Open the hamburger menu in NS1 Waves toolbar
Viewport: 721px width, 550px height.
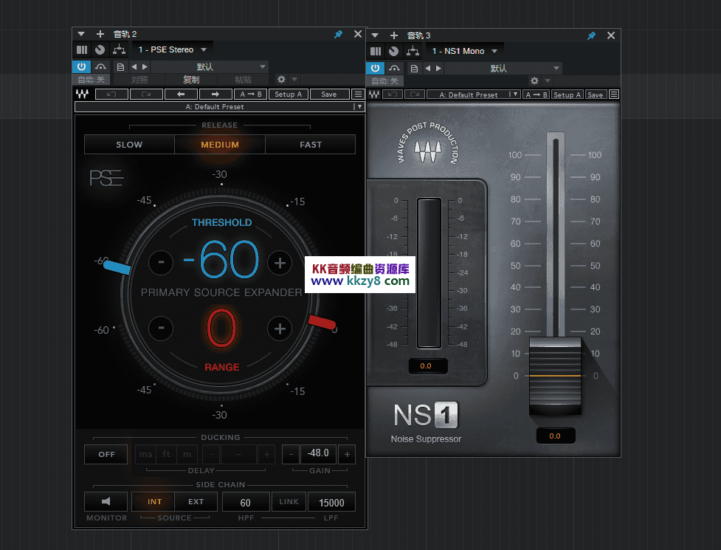[x=614, y=95]
